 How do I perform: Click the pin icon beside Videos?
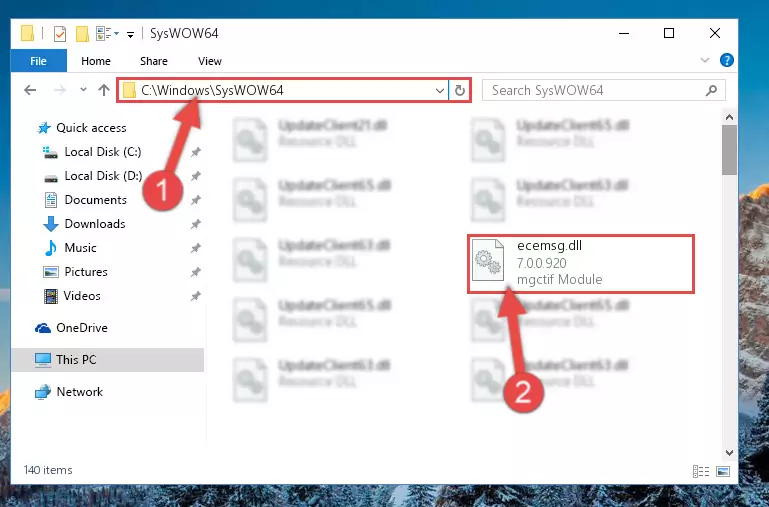(196, 296)
